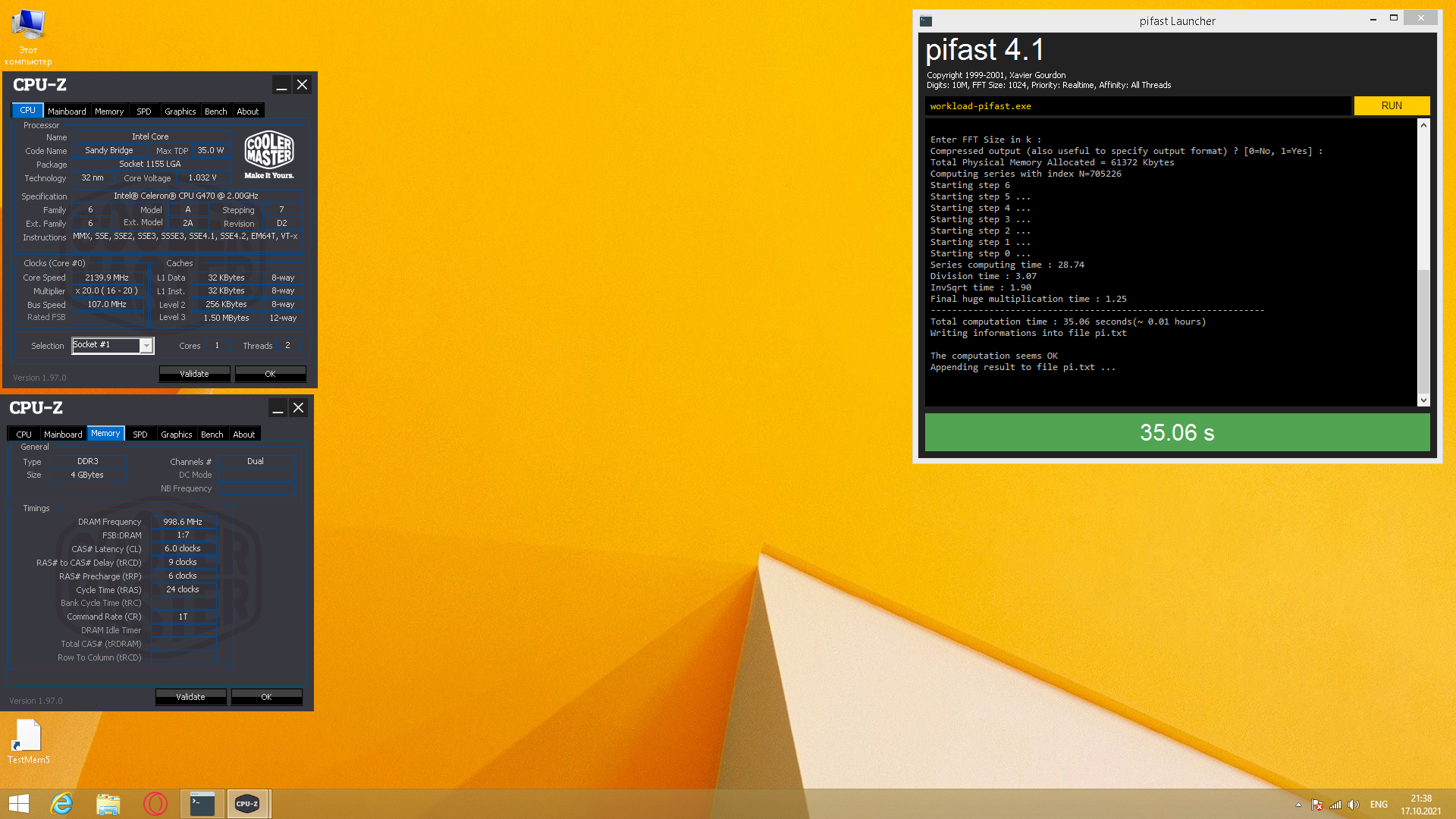The height and width of the screenshot is (819, 1456).
Task: Click the green 35.06 s result bar
Action: tap(1177, 432)
